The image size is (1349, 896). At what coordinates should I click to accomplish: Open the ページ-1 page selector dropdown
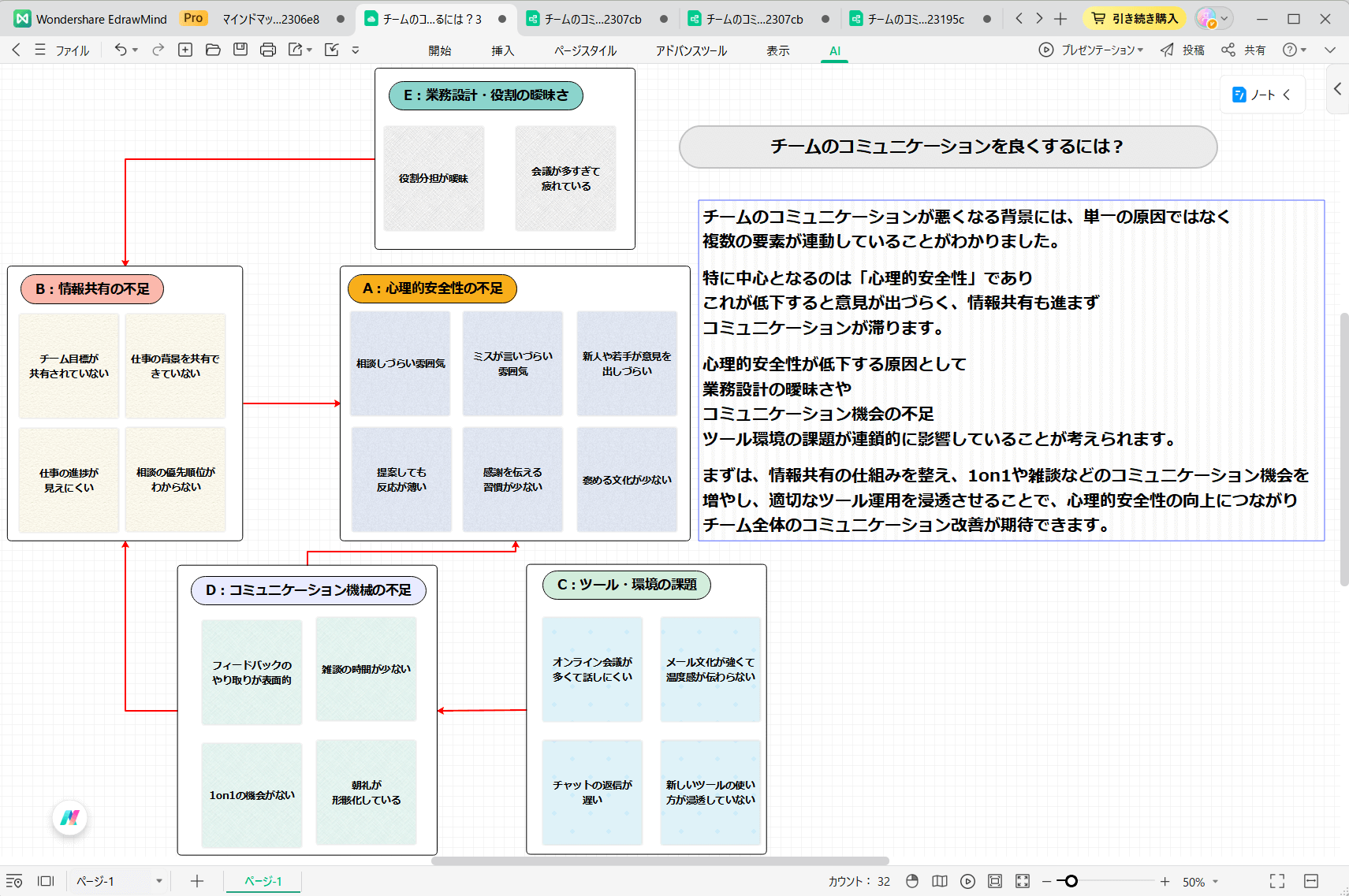pos(158,881)
